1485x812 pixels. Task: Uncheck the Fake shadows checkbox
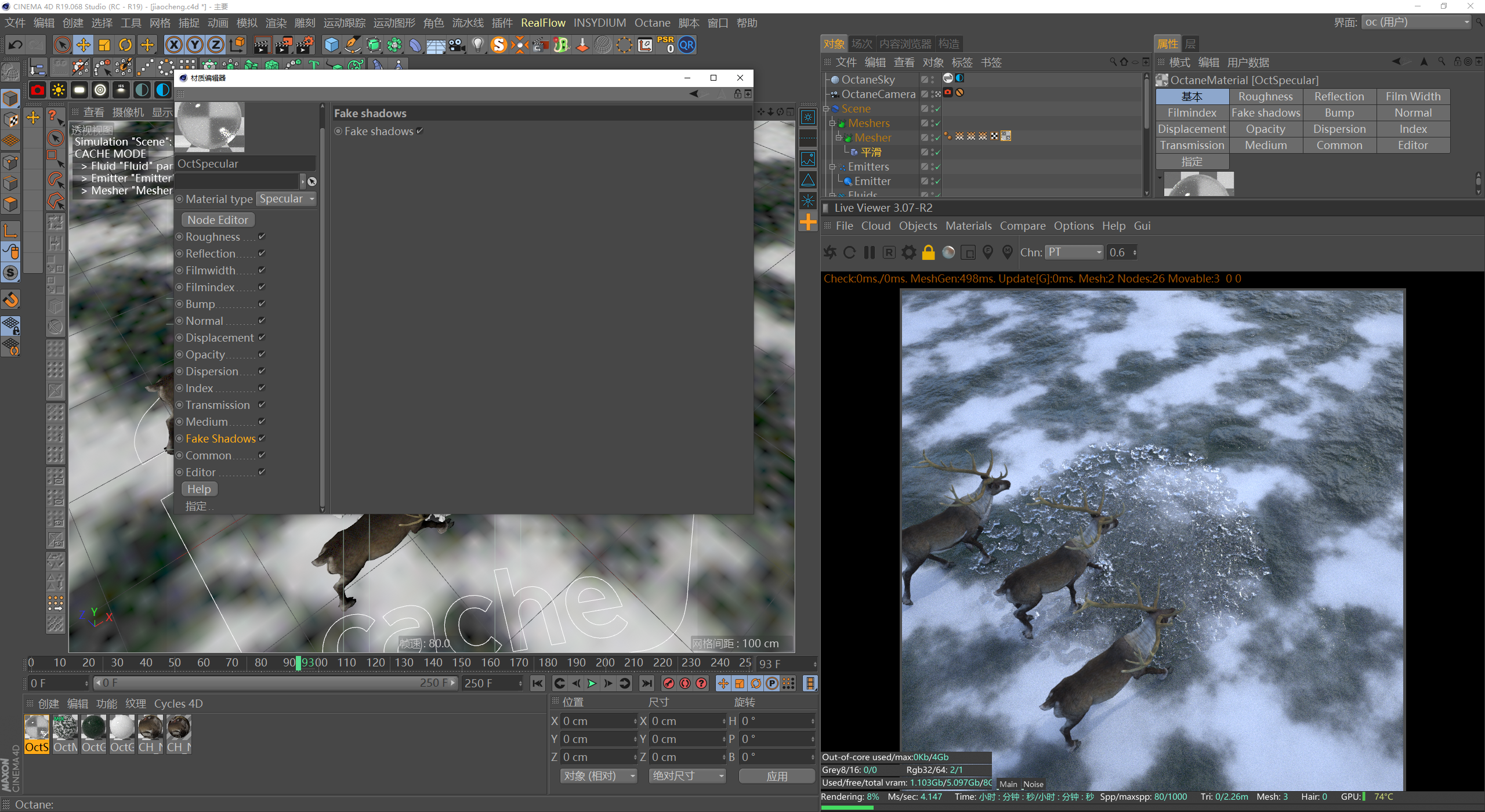pos(420,131)
